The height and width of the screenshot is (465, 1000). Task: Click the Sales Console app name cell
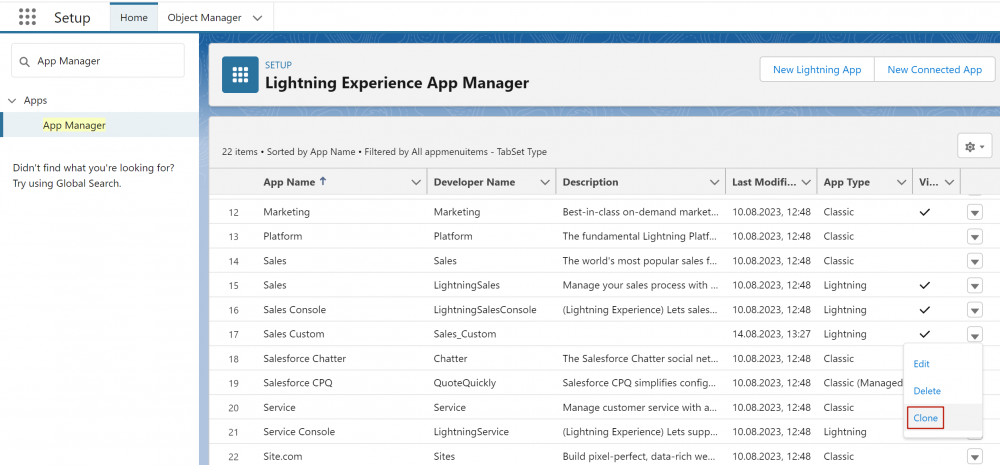pos(294,309)
